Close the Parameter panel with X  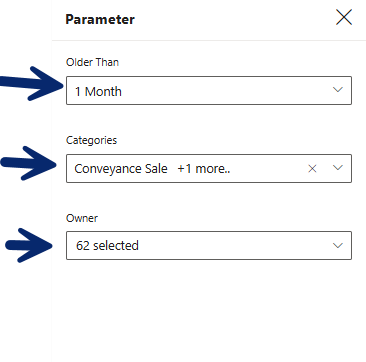click(344, 17)
